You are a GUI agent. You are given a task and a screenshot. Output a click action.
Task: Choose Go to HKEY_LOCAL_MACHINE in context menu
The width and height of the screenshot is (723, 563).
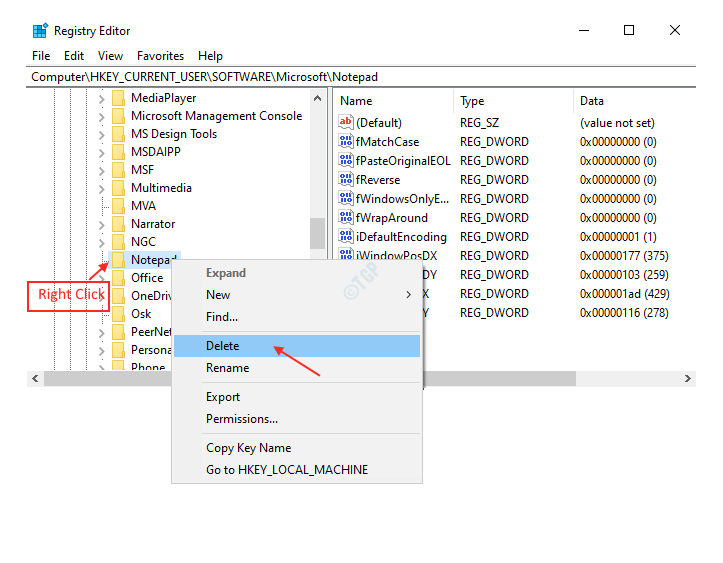297,470
